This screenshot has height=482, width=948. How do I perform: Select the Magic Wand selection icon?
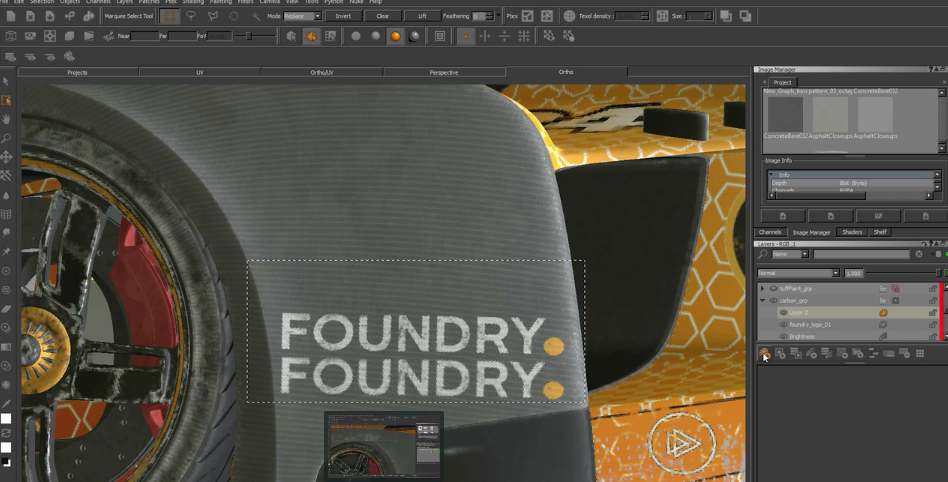pyautogui.click(x=256, y=16)
